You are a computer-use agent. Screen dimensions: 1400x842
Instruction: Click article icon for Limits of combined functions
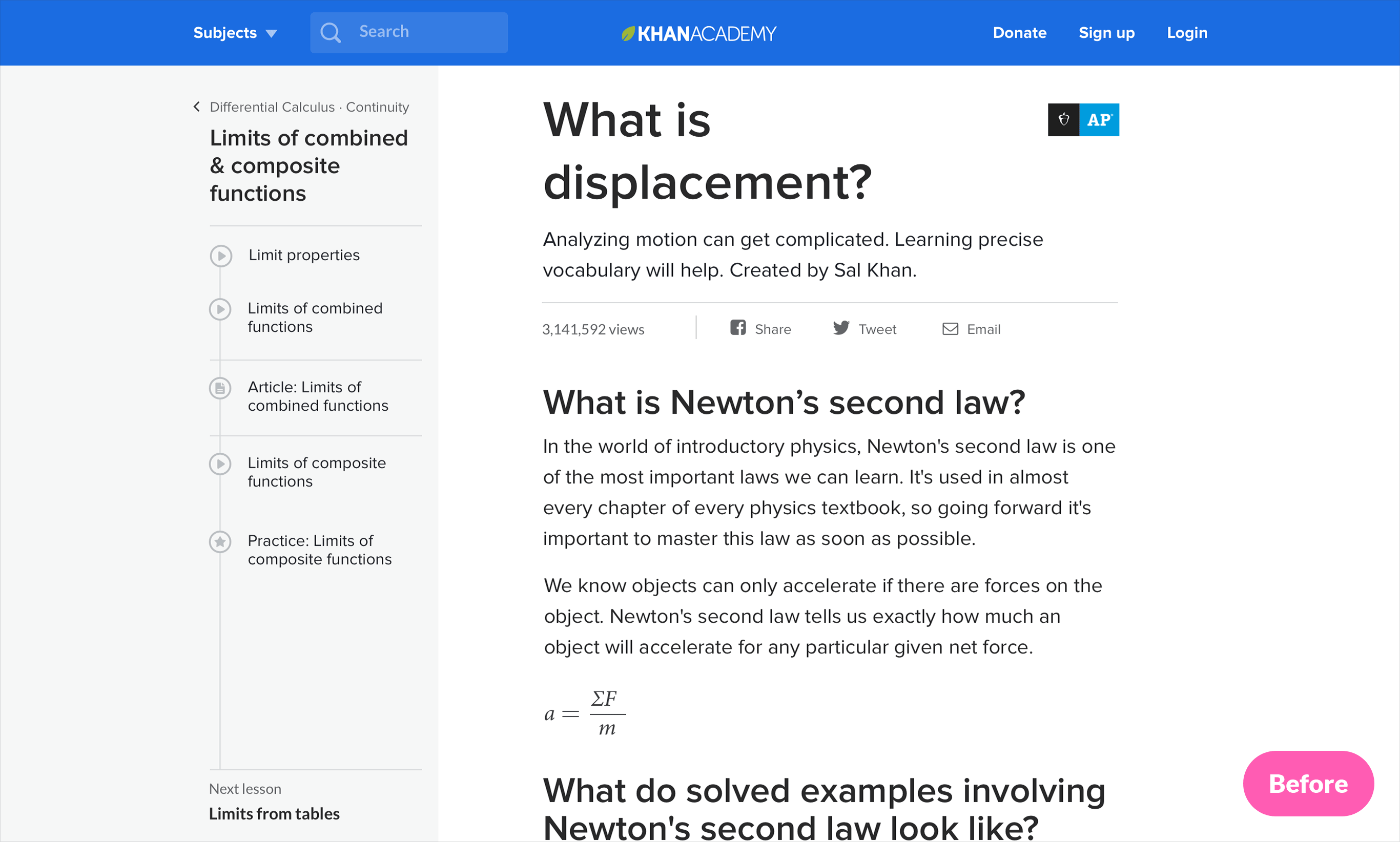point(220,388)
